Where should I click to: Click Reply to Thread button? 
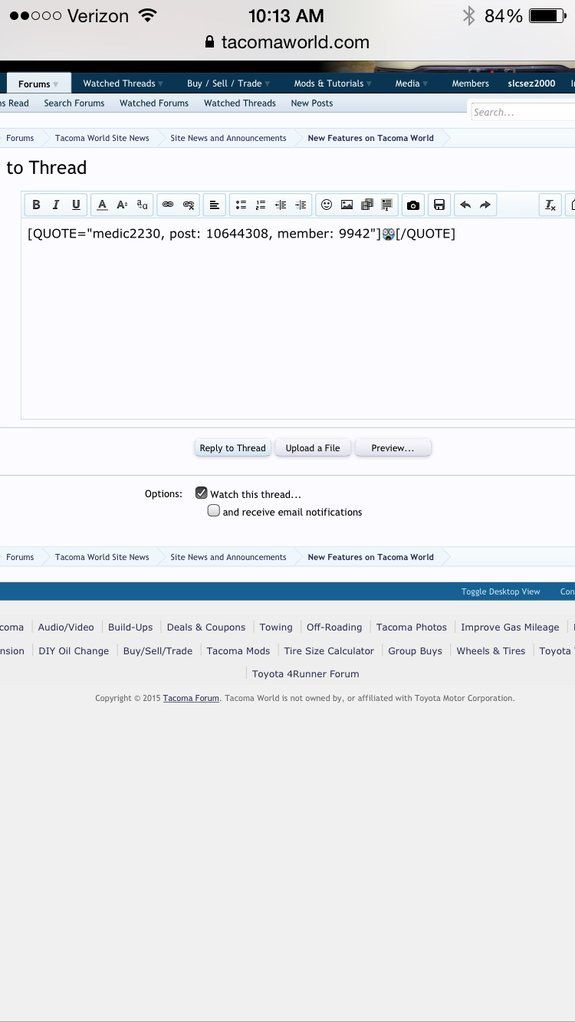(x=233, y=448)
